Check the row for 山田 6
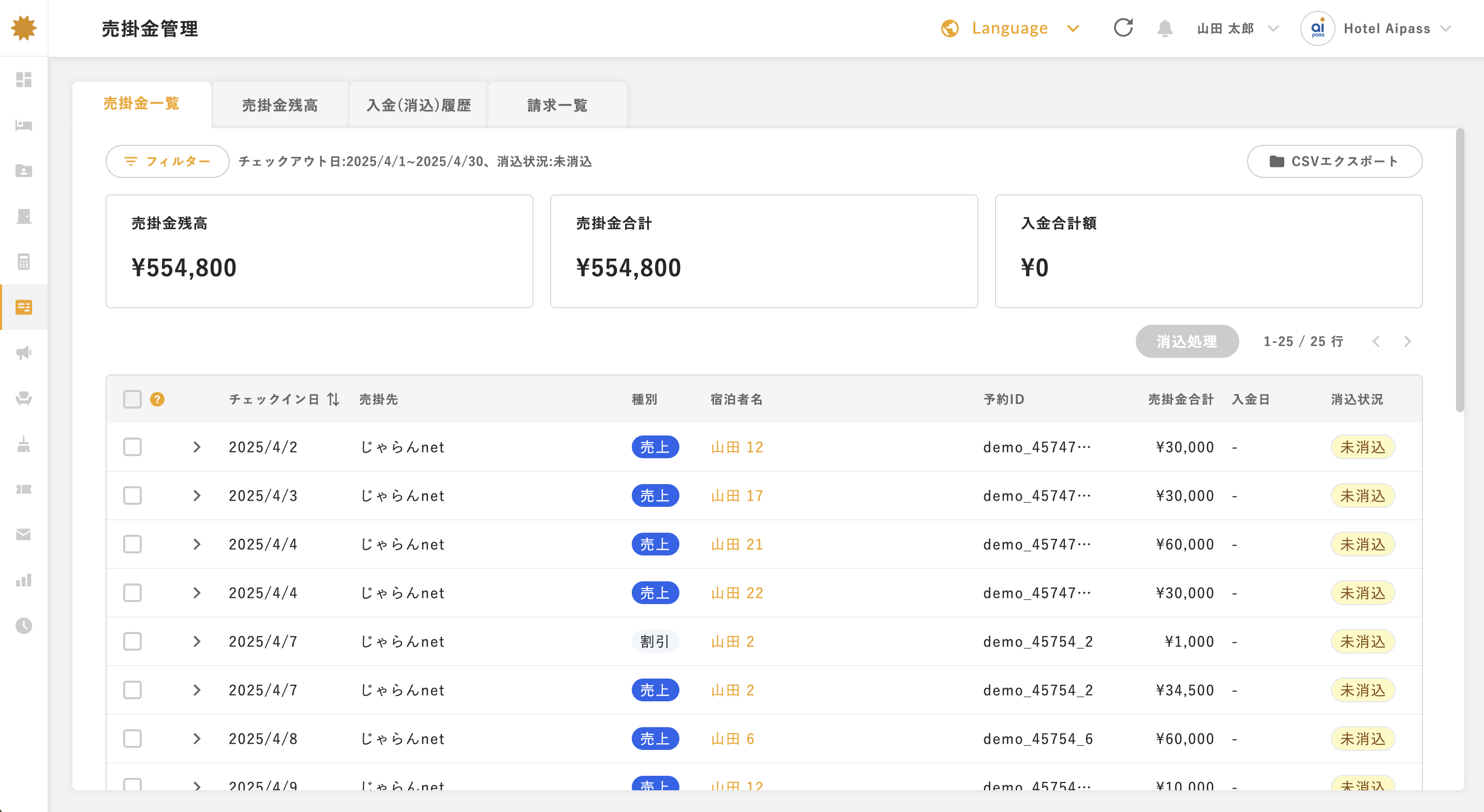This screenshot has height=812, width=1484. [132, 739]
